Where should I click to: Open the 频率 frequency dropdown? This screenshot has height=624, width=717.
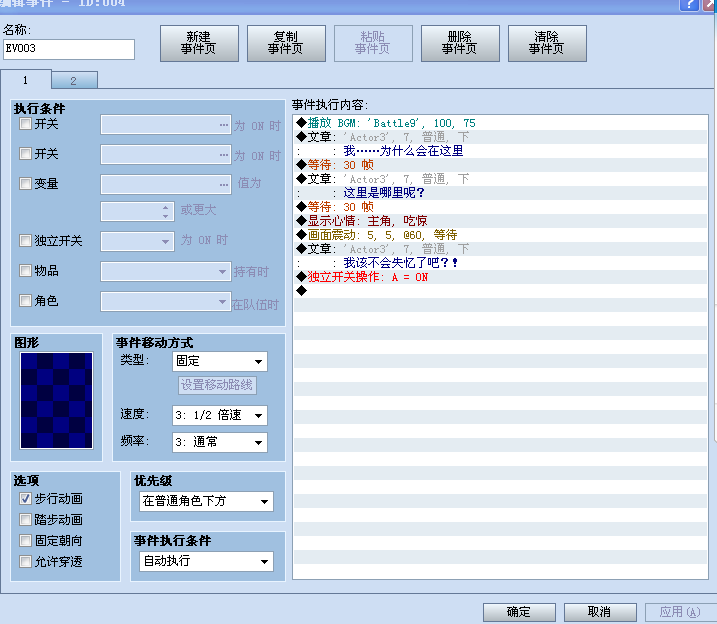pos(220,442)
